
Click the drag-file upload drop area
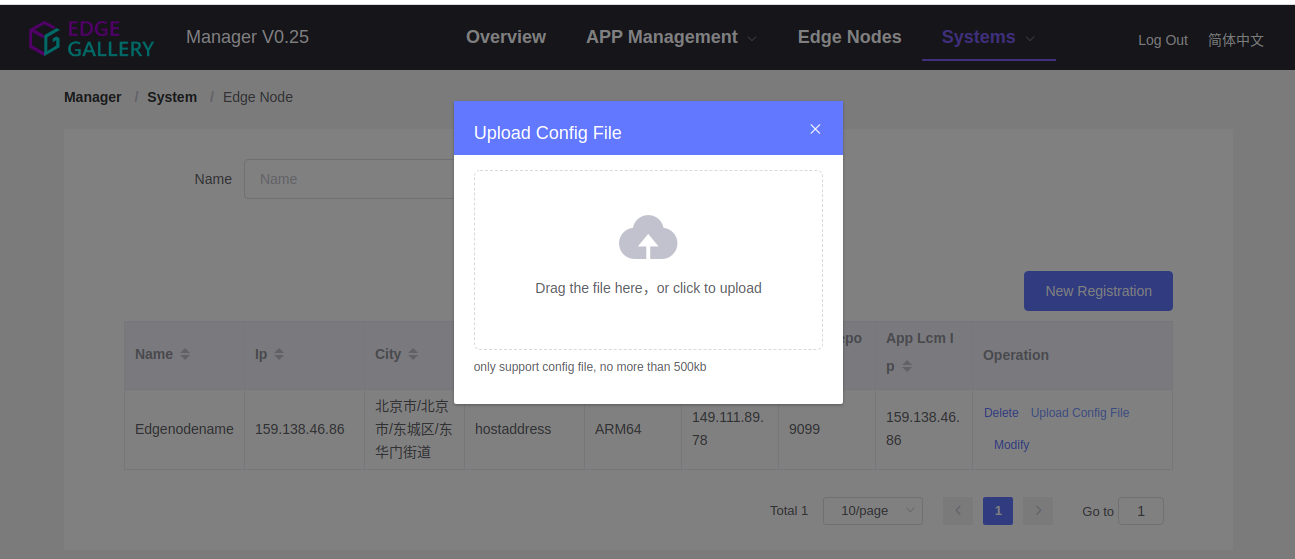click(648, 260)
